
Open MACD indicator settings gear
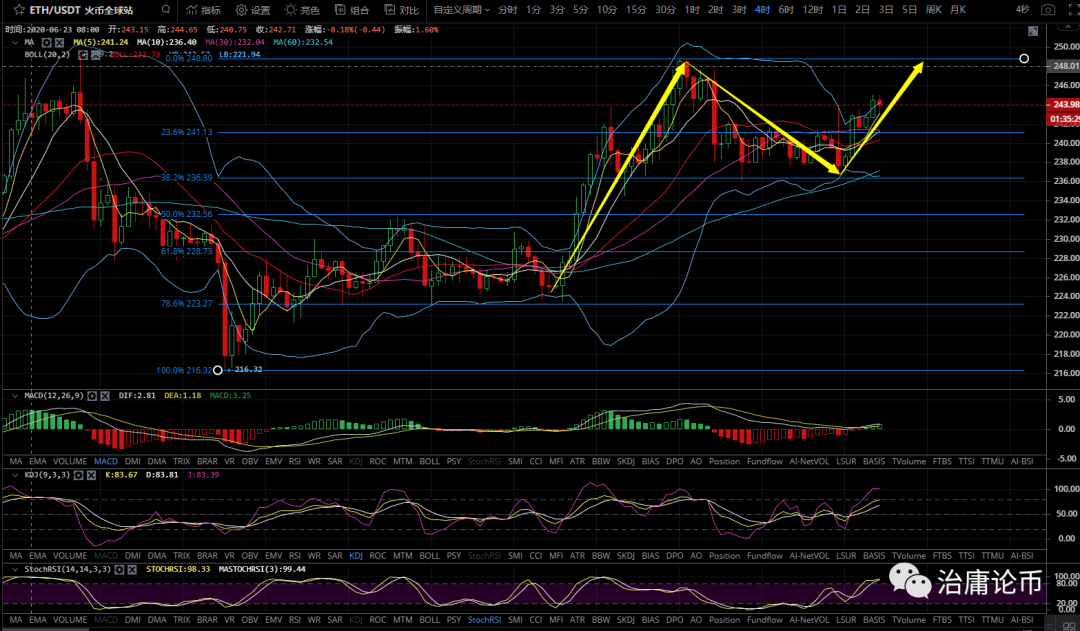(94, 395)
